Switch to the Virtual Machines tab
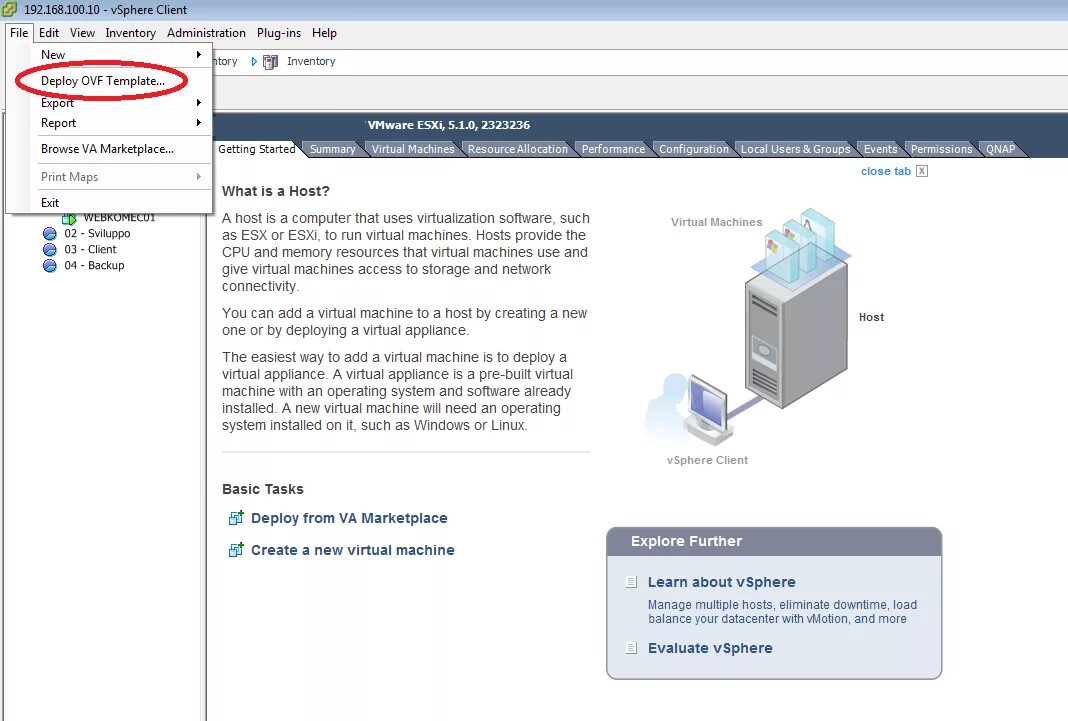Viewport: 1068px width, 721px height. [x=413, y=149]
